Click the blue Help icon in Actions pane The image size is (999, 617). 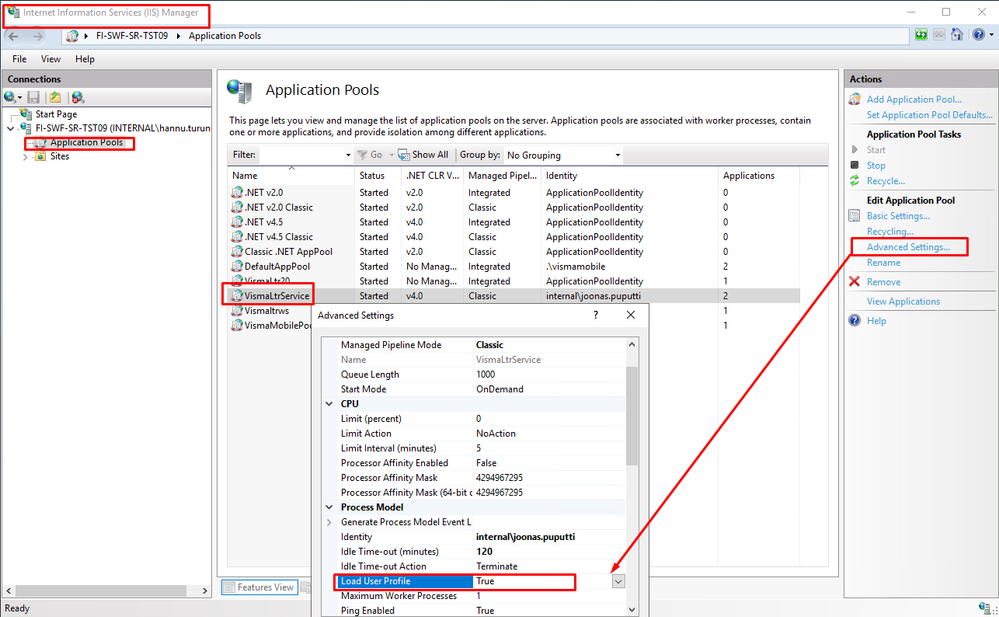855,321
